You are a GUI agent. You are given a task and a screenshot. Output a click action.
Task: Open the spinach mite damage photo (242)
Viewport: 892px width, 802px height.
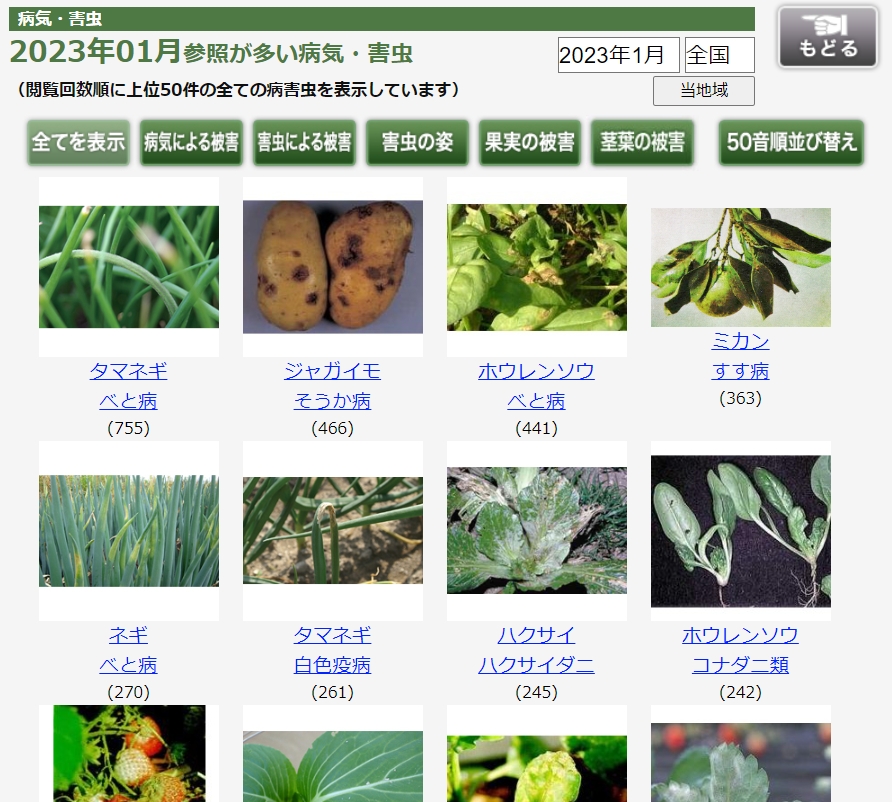pos(741,531)
